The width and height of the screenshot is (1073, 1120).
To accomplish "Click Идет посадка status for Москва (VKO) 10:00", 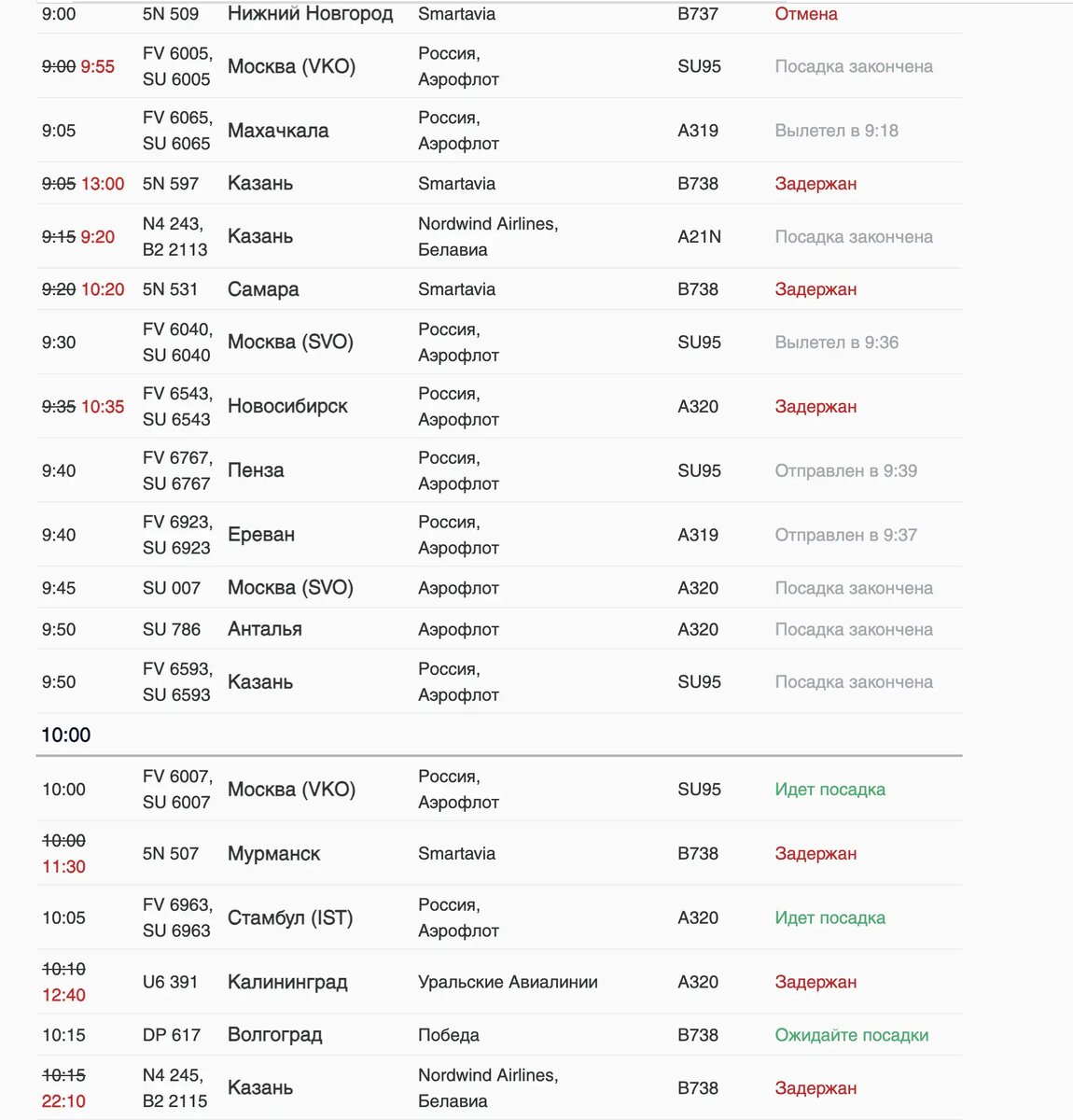I will tap(829, 790).
